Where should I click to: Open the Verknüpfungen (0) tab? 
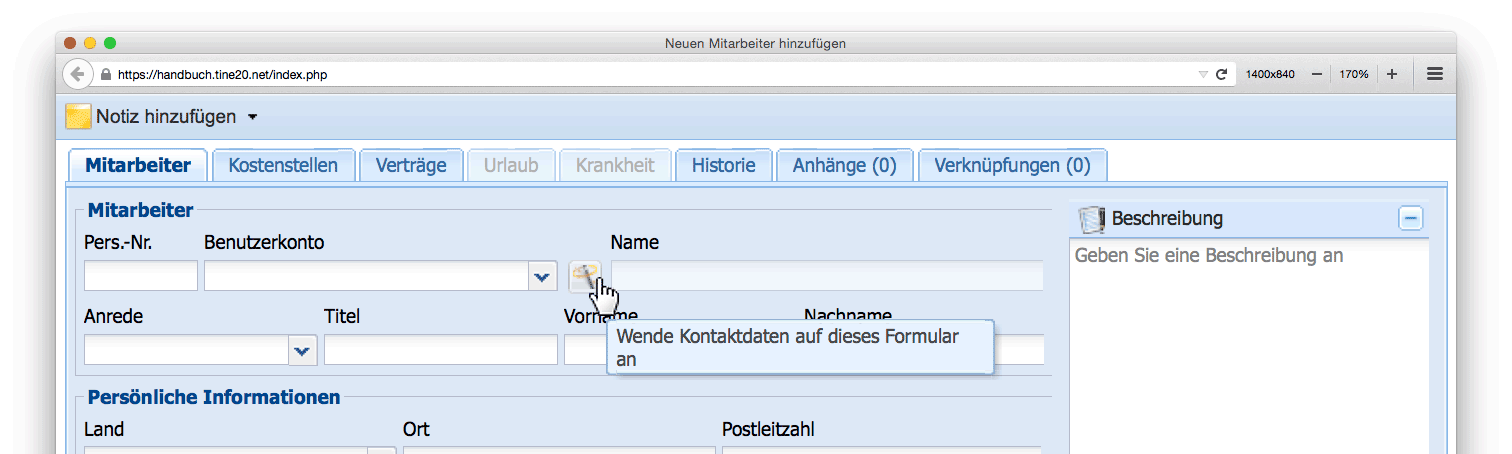[x=1012, y=165]
